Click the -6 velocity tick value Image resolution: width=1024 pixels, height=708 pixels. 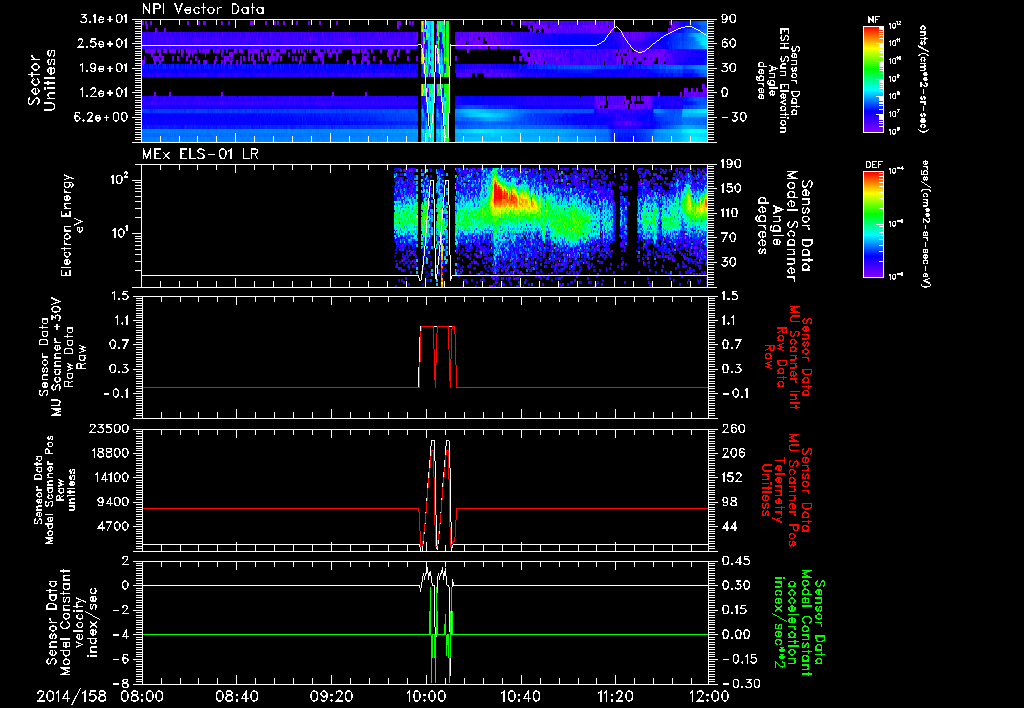click(121, 660)
